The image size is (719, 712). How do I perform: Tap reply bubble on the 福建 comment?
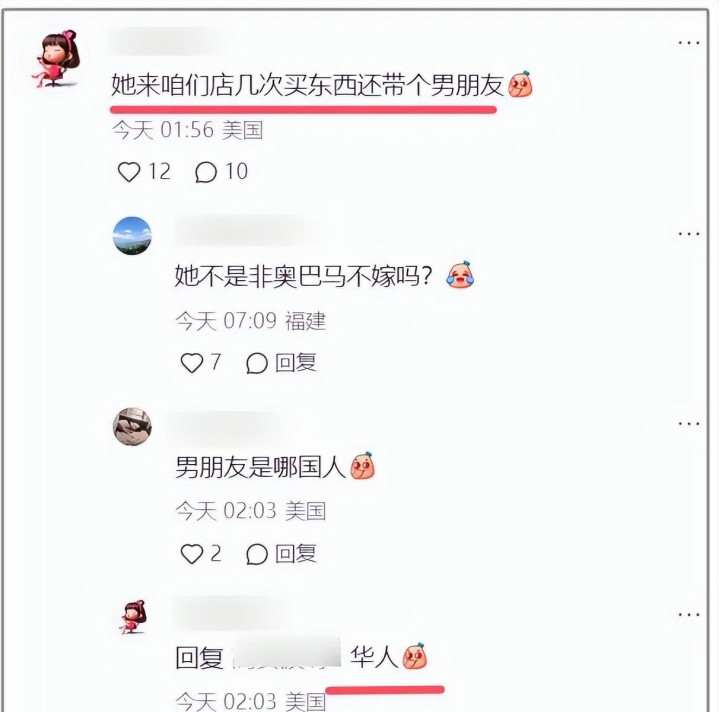(x=257, y=363)
